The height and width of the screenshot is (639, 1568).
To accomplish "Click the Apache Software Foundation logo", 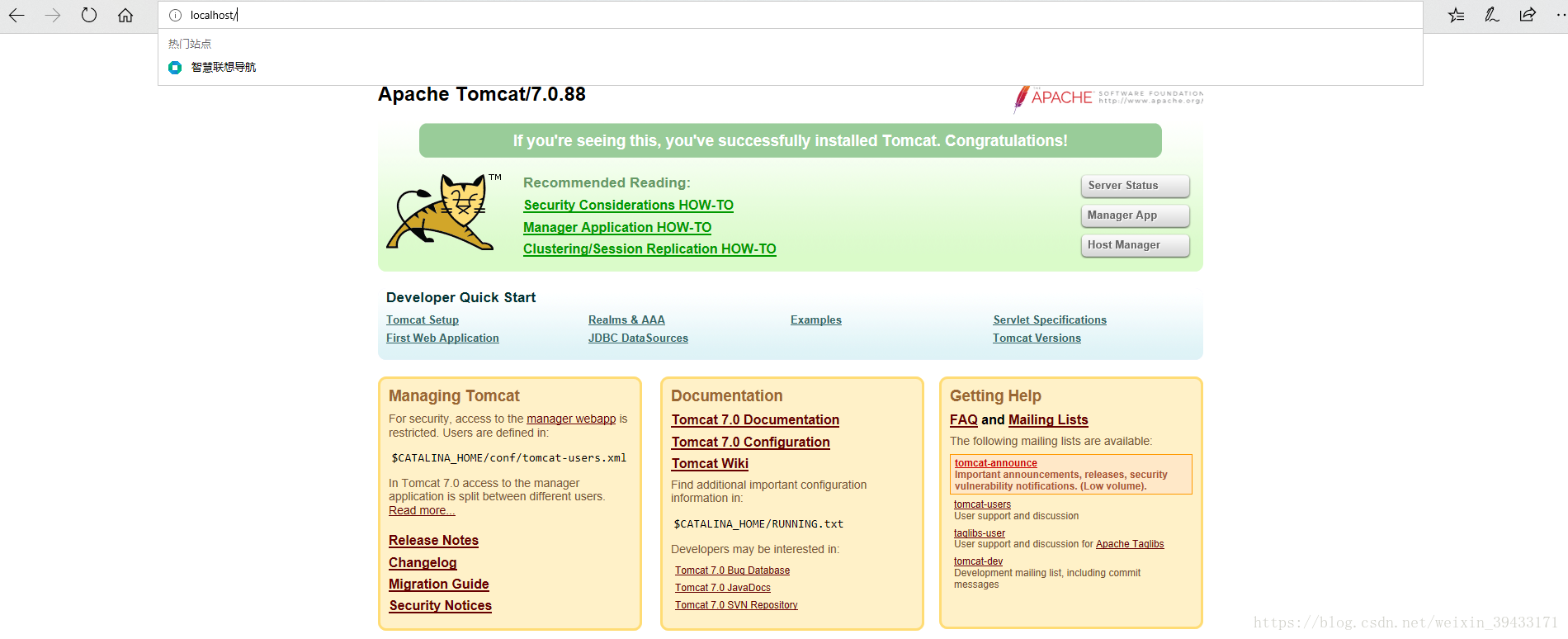I will (1108, 98).
